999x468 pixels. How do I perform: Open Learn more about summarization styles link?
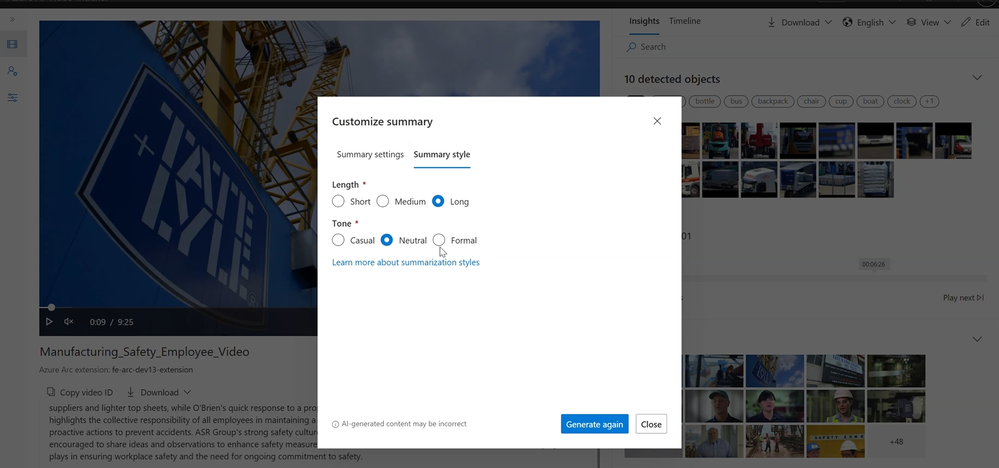(406, 262)
